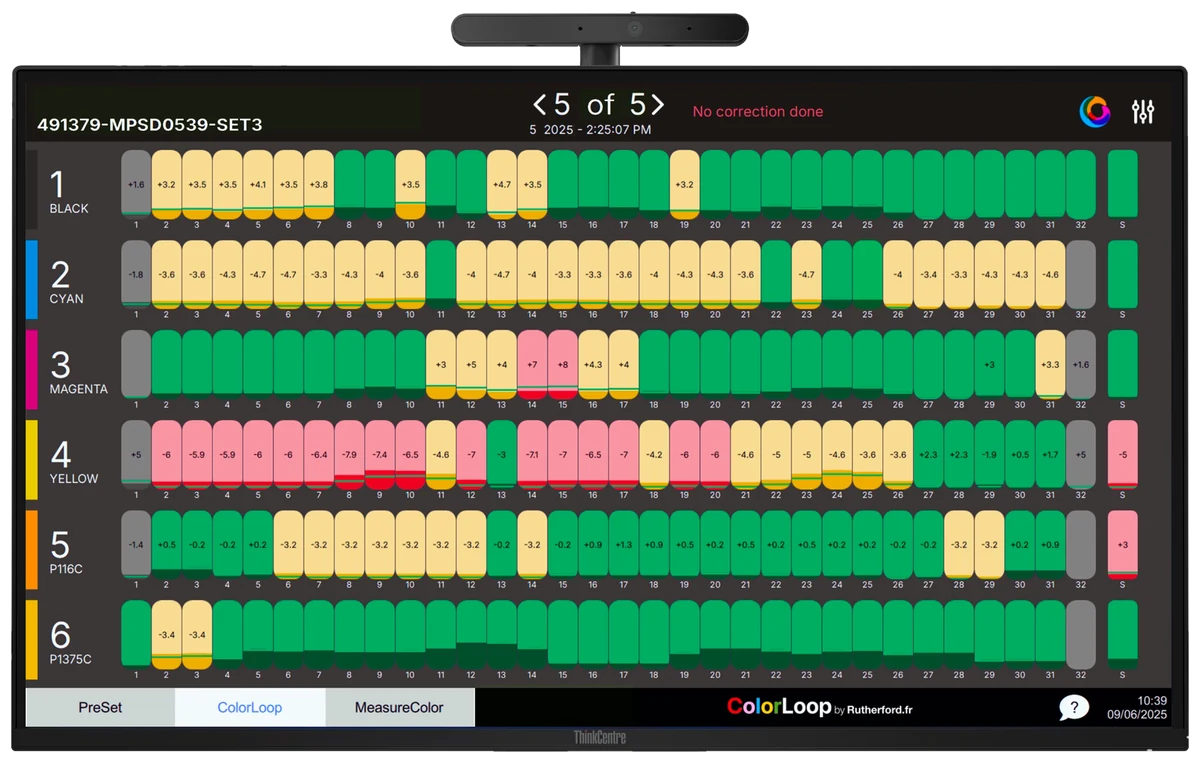Select Magenta ink key 15 reading +8
This screenshot has width=1200, height=763.
563,364
